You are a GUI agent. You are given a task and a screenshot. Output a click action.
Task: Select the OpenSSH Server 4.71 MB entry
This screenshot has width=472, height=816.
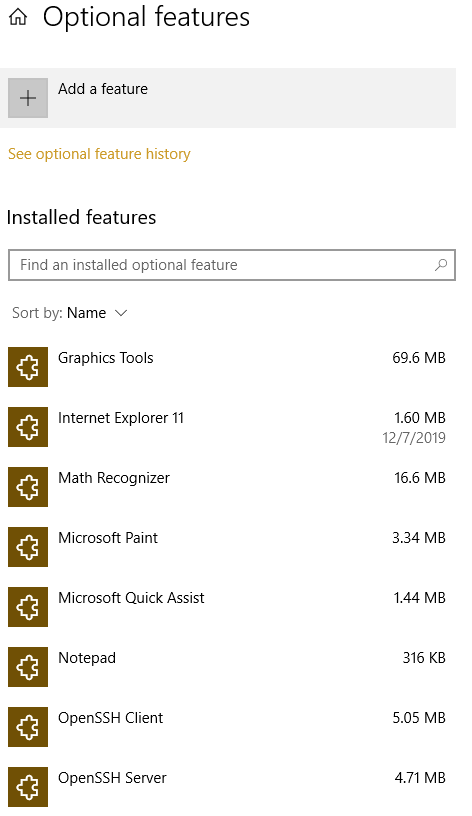(x=228, y=787)
